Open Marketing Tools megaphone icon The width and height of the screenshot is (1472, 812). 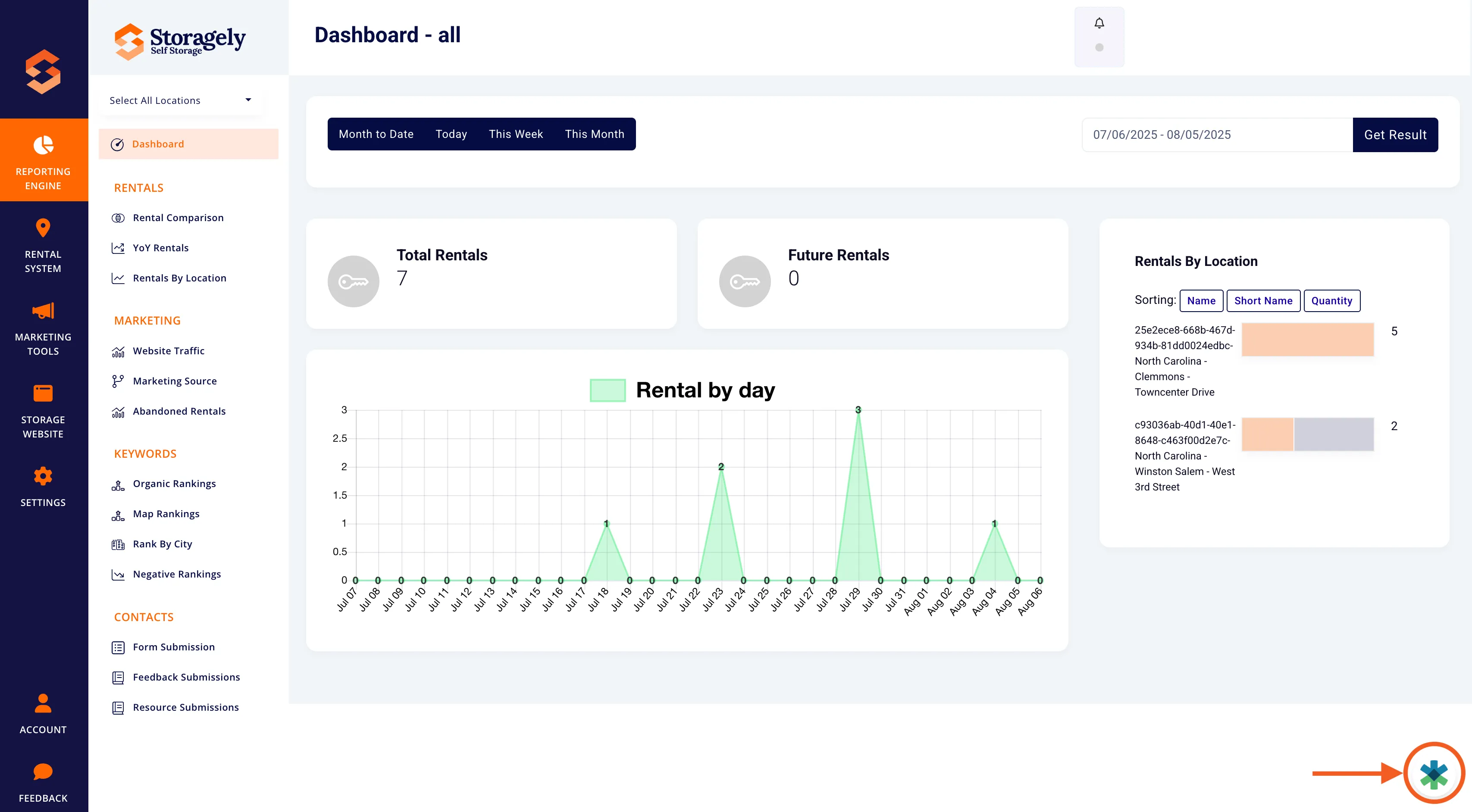43,311
